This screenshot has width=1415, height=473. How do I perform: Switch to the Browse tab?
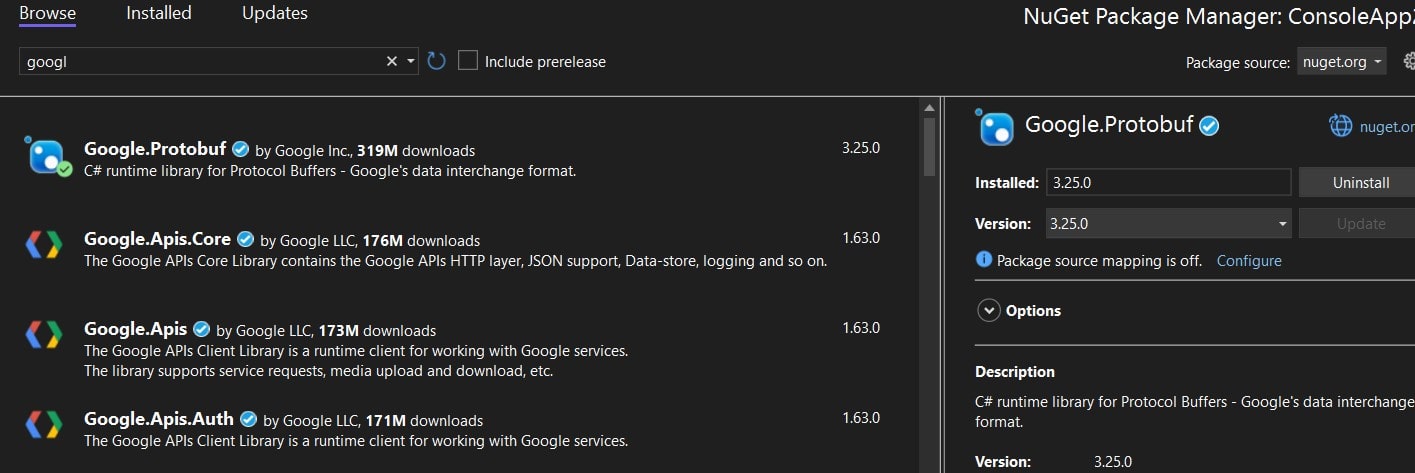click(47, 14)
